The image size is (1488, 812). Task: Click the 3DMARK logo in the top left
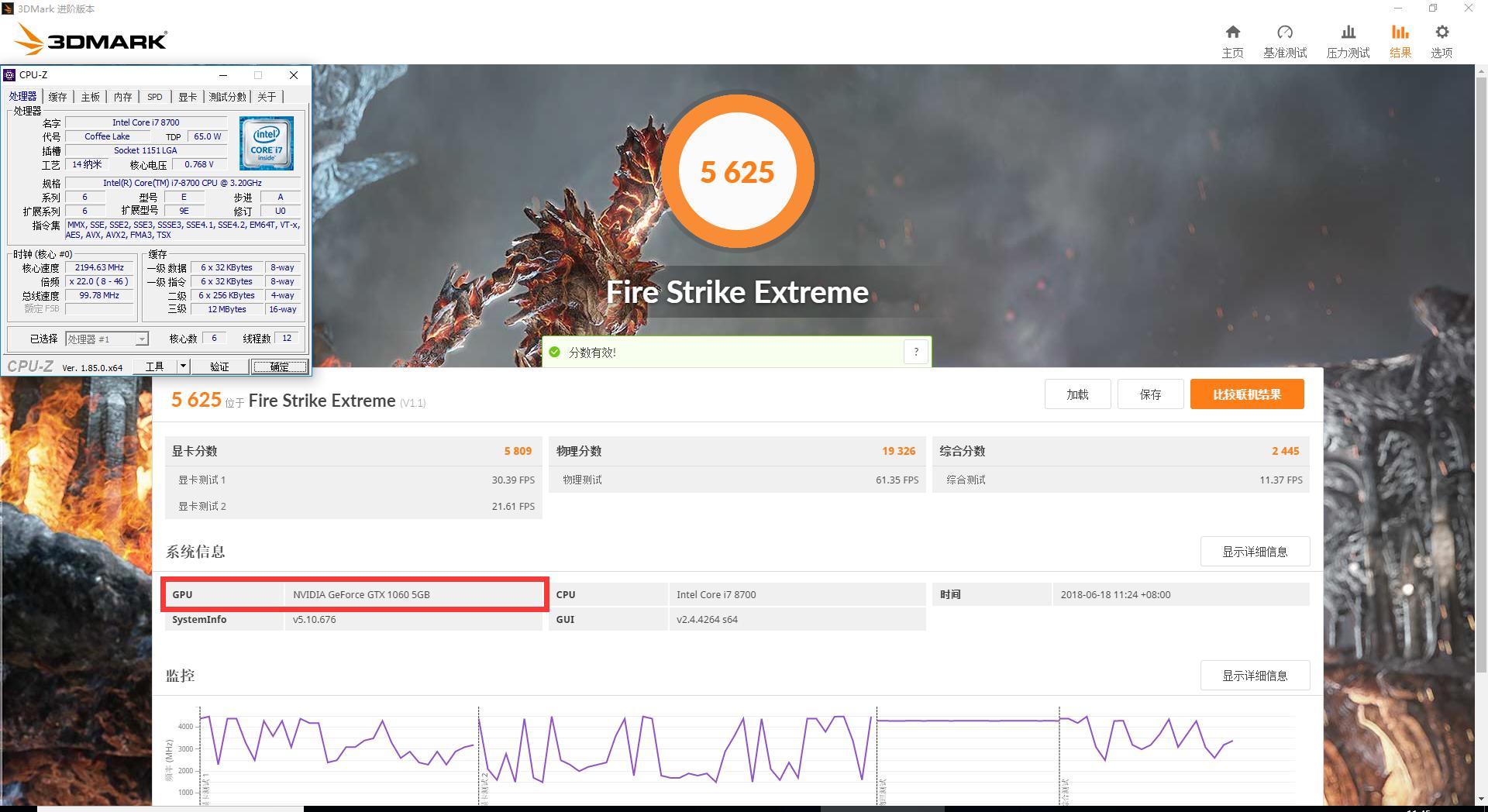coord(89,39)
